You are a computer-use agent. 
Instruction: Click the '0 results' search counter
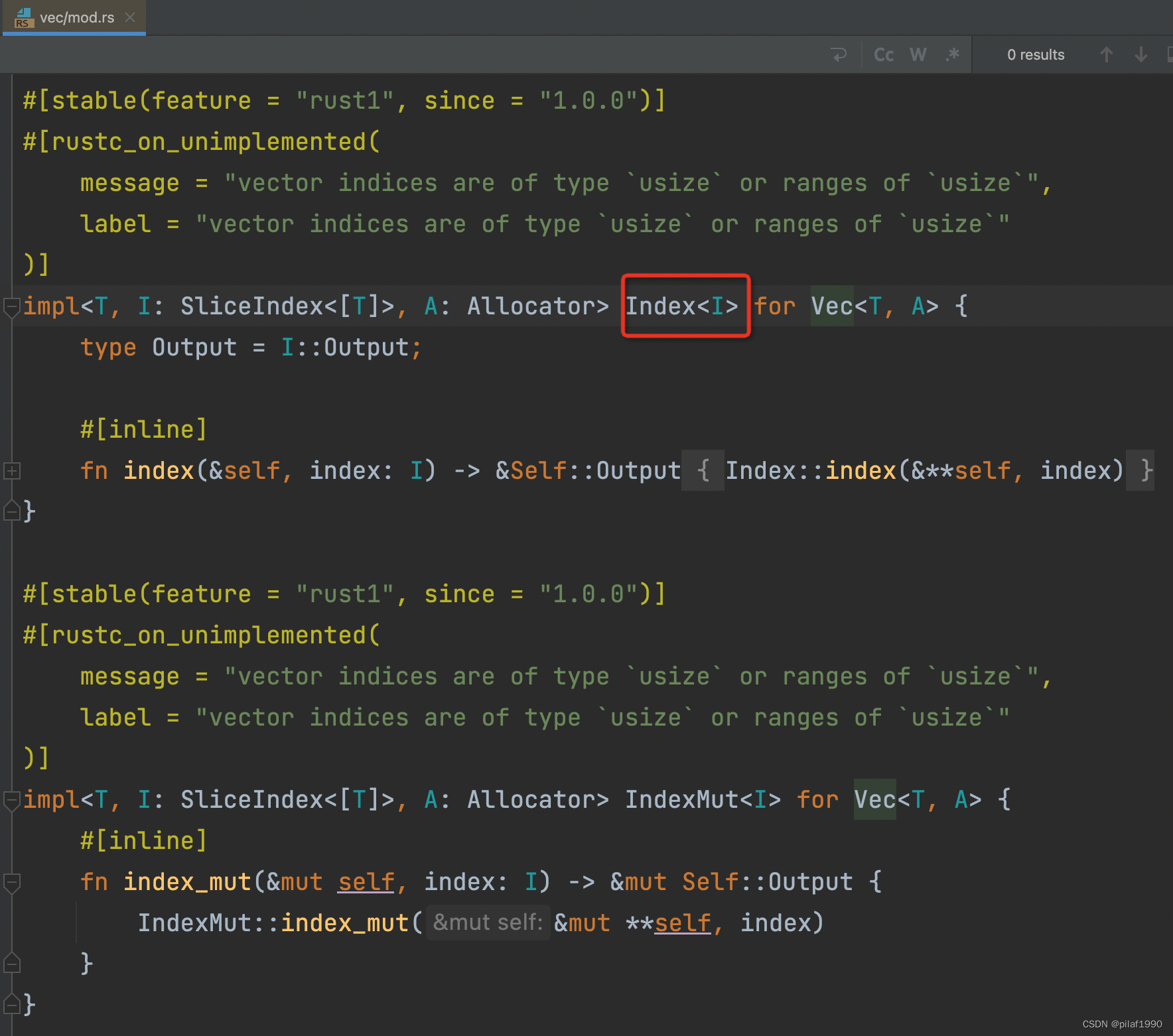coord(1036,54)
